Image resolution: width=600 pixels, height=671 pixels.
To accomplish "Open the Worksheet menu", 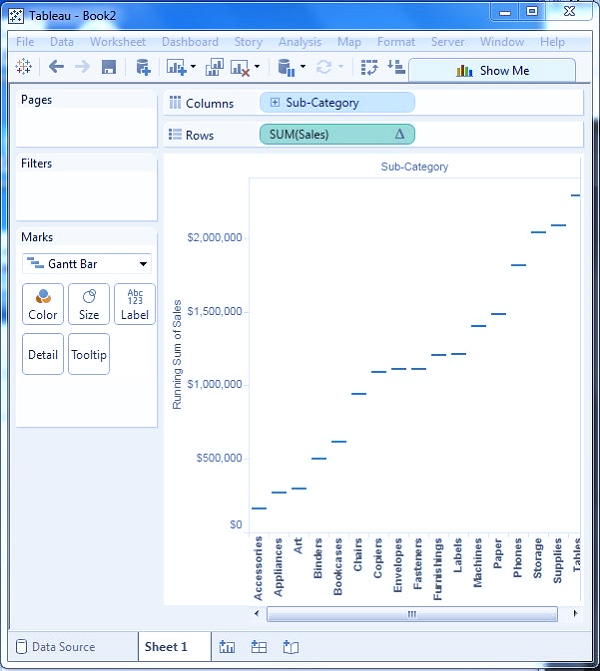I will (118, 42).
